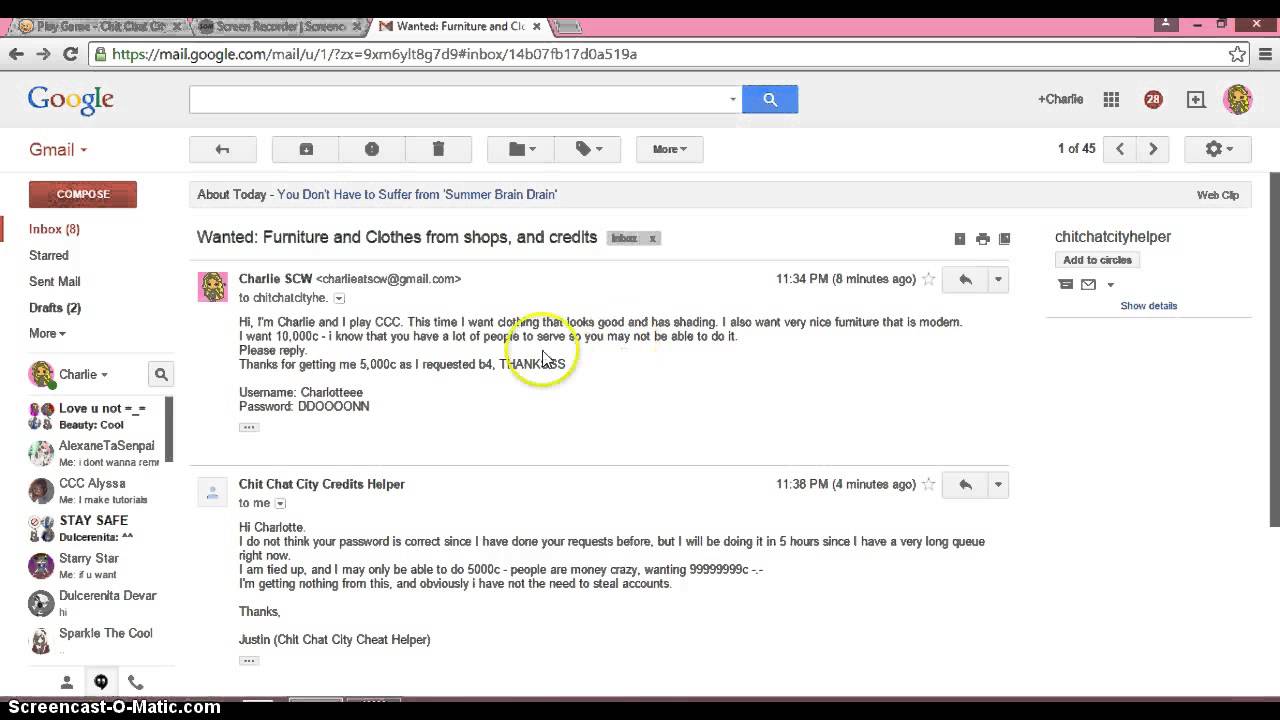Open settings gear dropdown

coord(1218,149)
